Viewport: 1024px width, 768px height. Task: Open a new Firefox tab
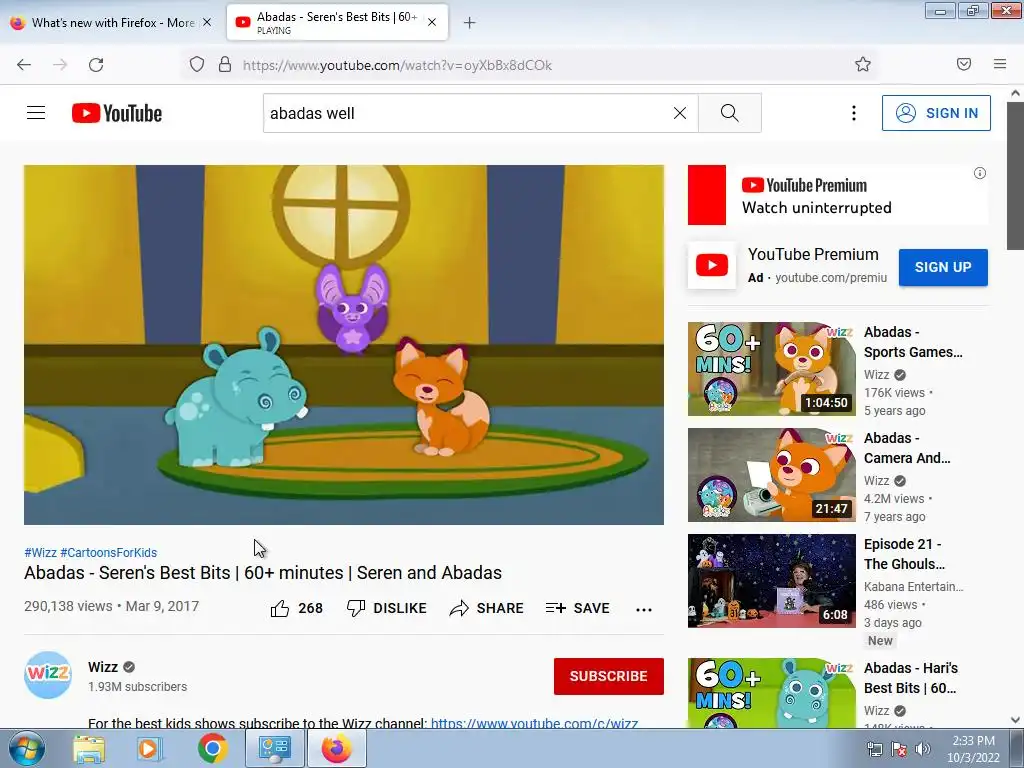point(470,23)
